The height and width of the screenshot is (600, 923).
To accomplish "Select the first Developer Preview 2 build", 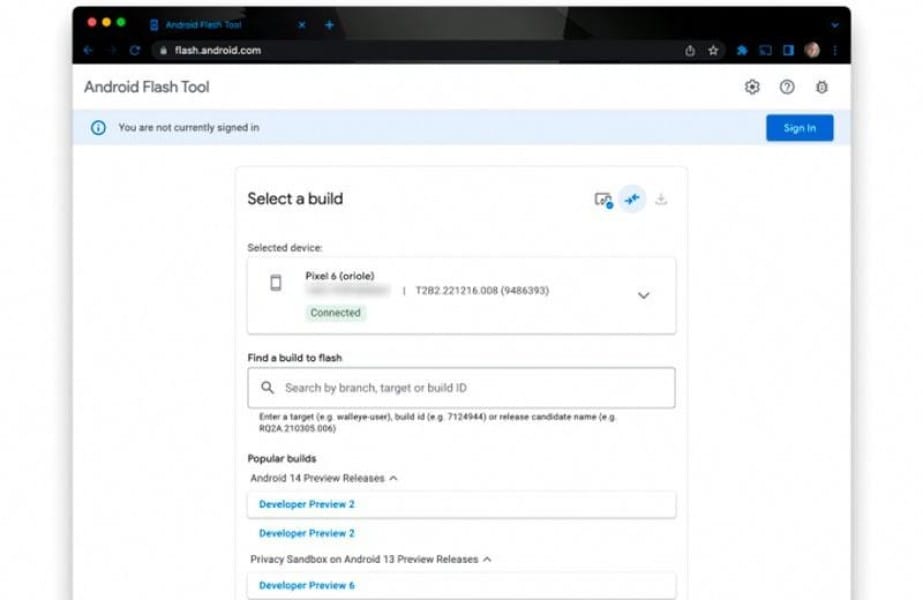I will pos(307,504).
